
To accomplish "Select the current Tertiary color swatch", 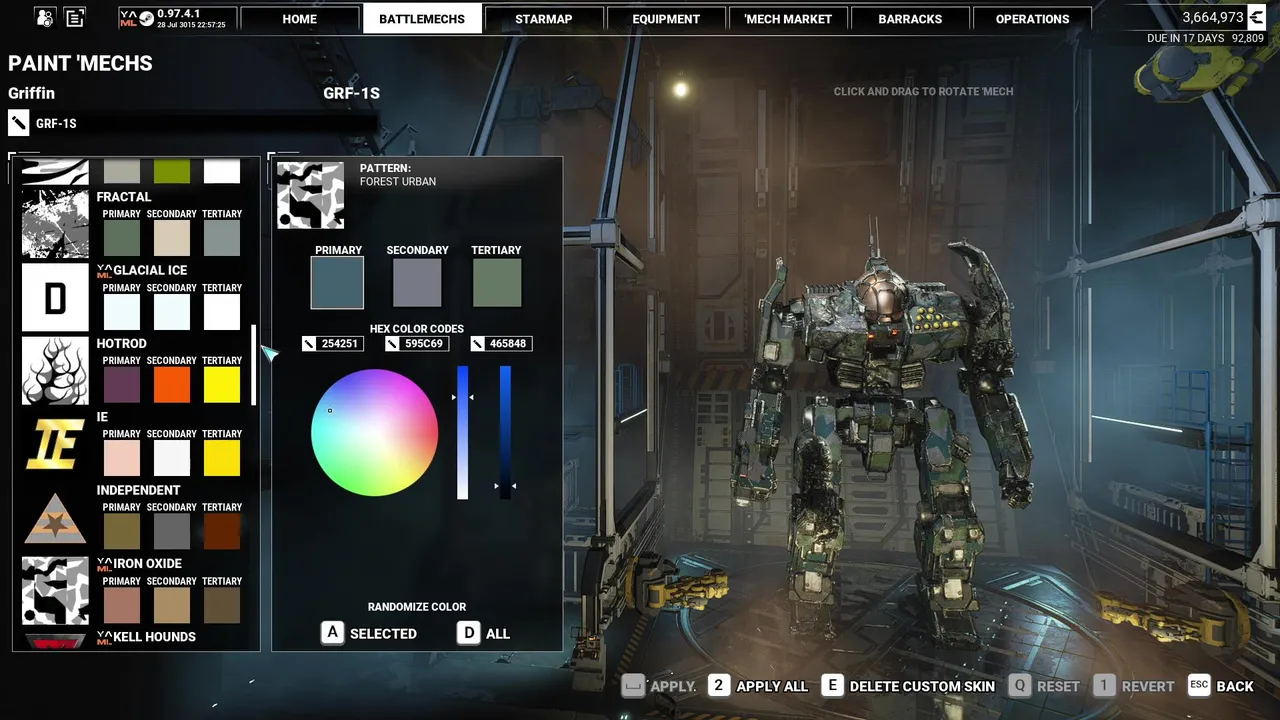I will click(x=497, y=282).
